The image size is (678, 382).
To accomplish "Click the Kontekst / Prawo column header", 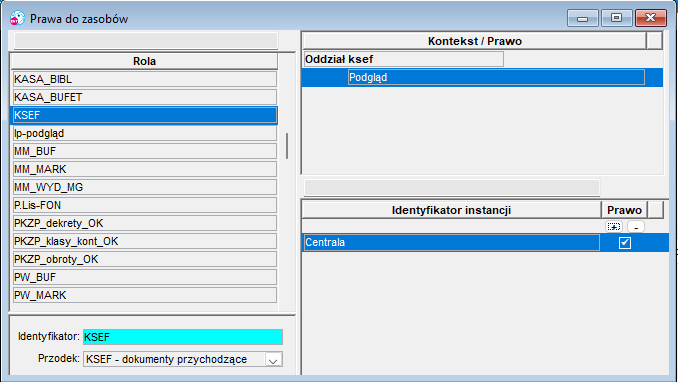I will coord(474,41).
